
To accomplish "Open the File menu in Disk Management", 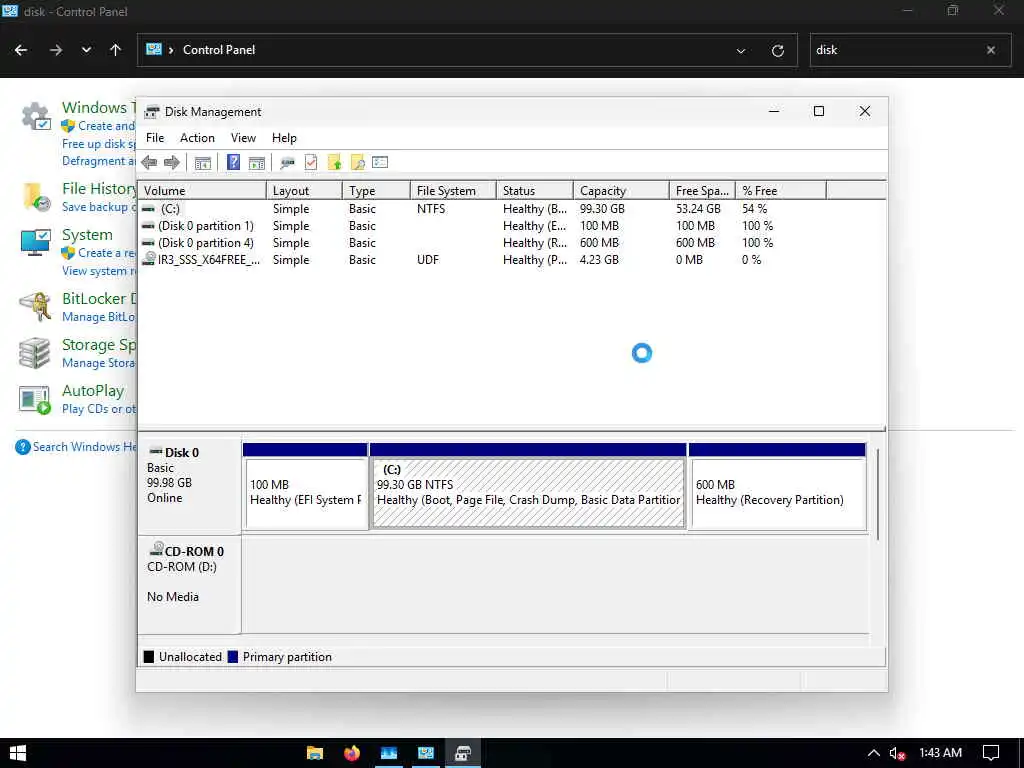I will coord(155,138).
